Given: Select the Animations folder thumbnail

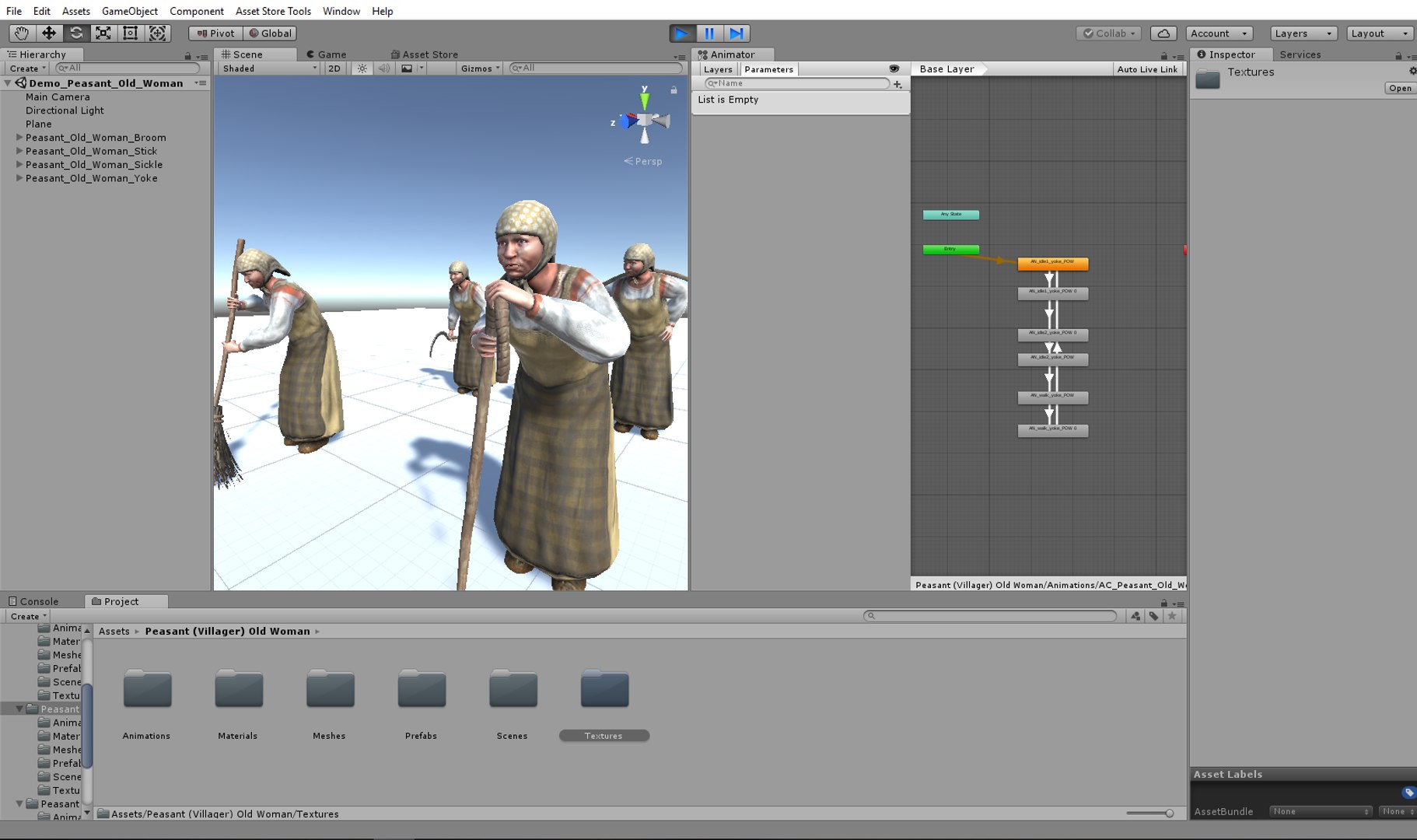Looking at the screenshot, I should point(147,688).
